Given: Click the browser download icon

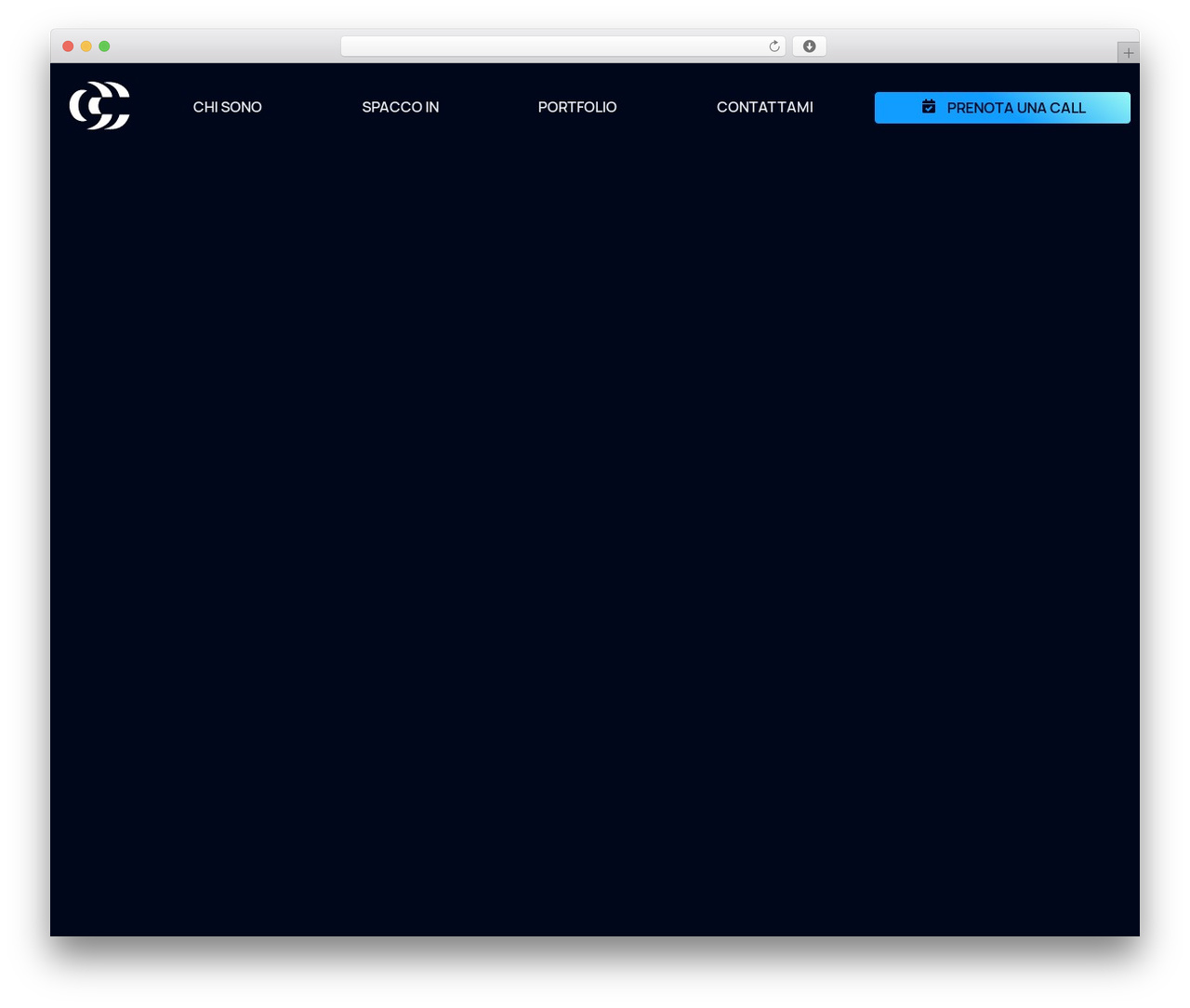Looking at the screenshot, I should point(809,46).
